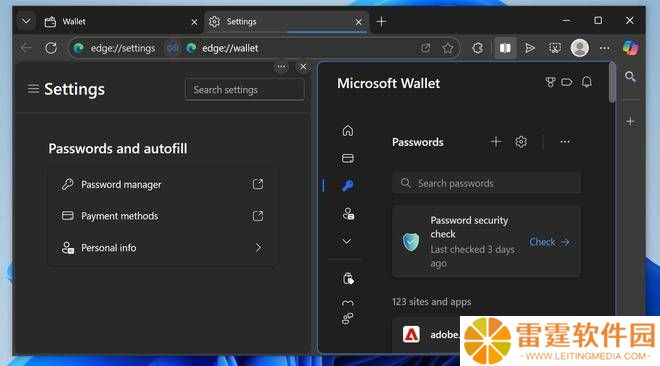
Task: Click the Wallet pane vertical scrollbar
Action: [612, 83]
